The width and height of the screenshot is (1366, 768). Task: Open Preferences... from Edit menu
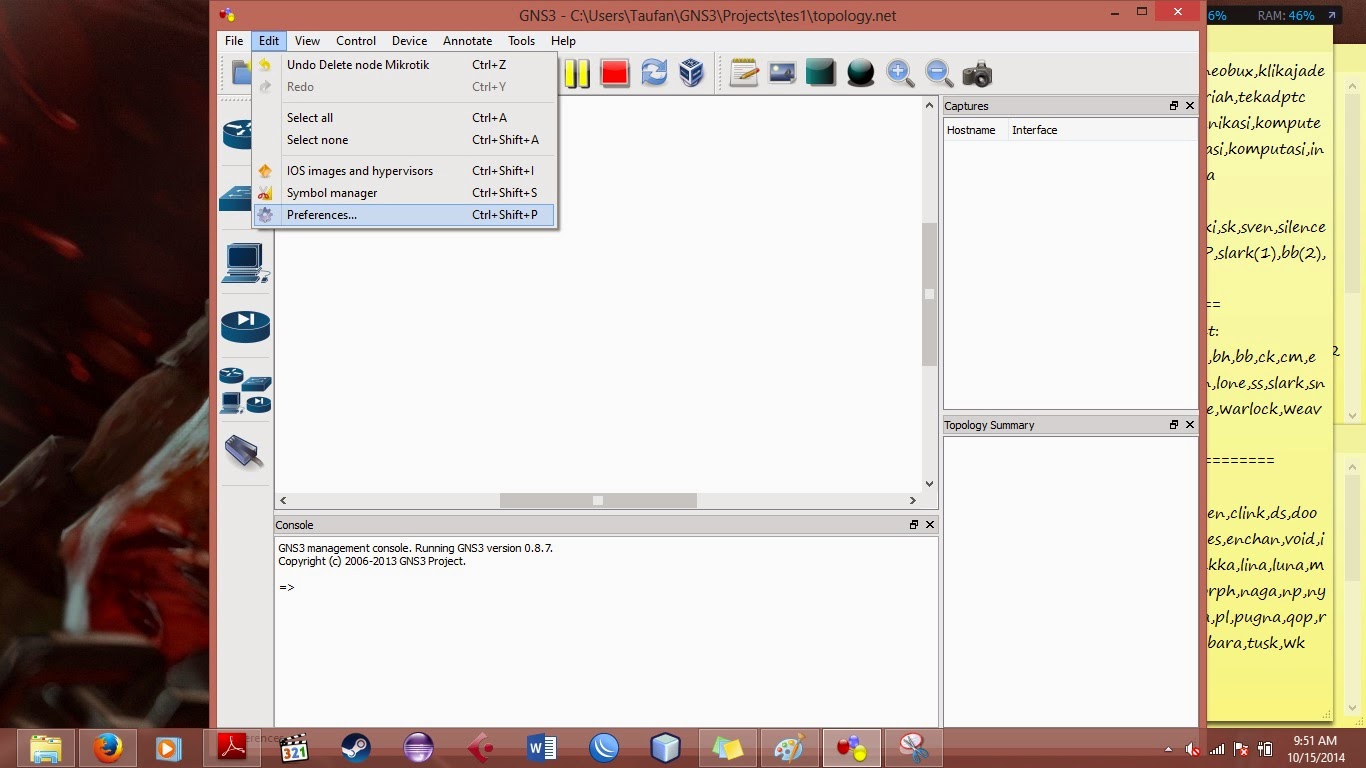coord(404,215)
